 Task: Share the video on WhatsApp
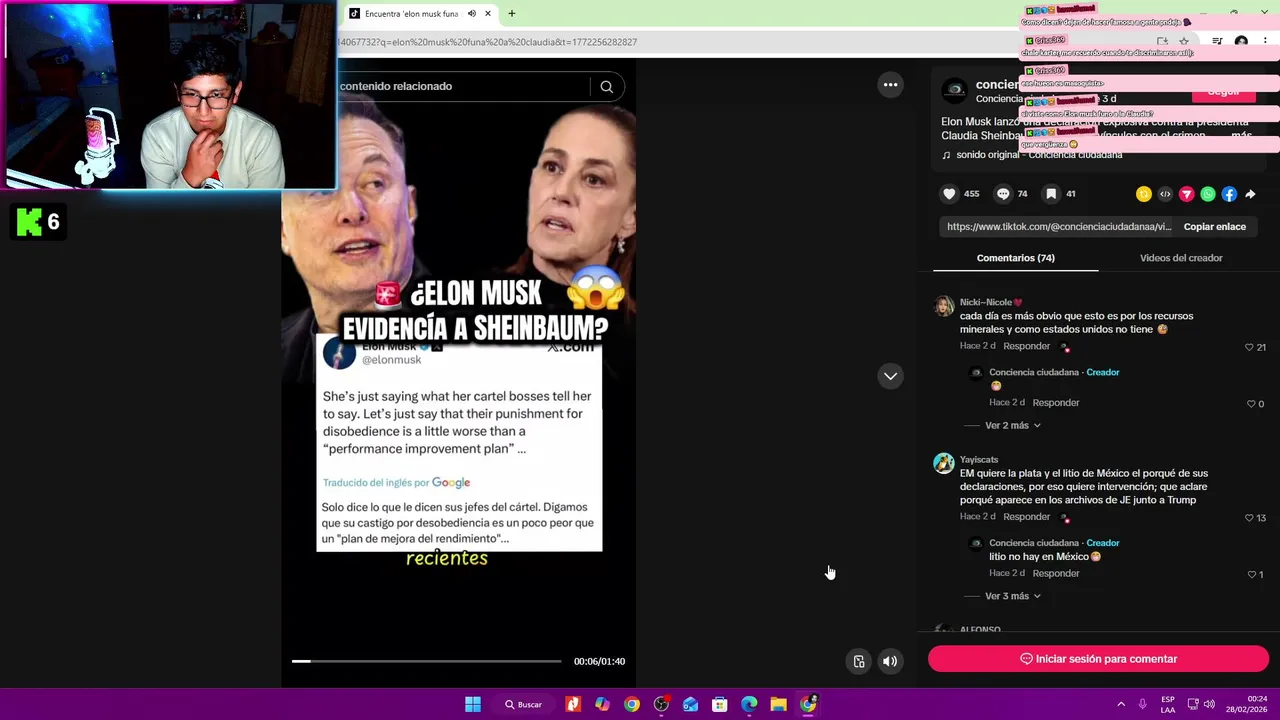tap(1208, 194)
